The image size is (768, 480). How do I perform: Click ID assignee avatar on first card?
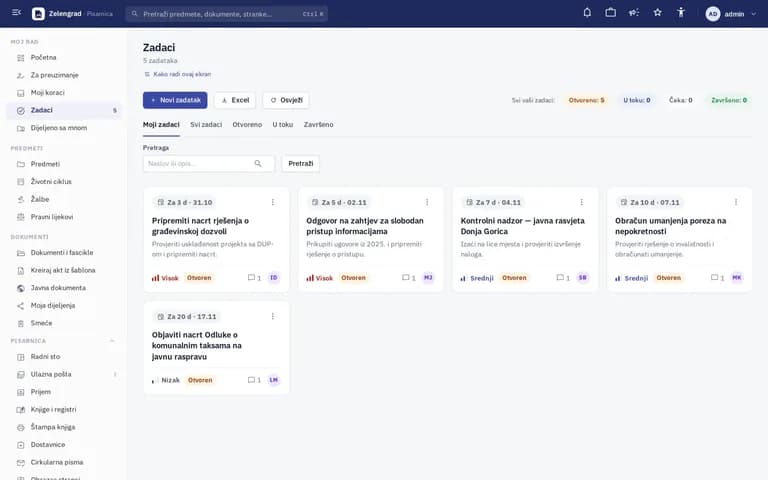tap(274, 278)
